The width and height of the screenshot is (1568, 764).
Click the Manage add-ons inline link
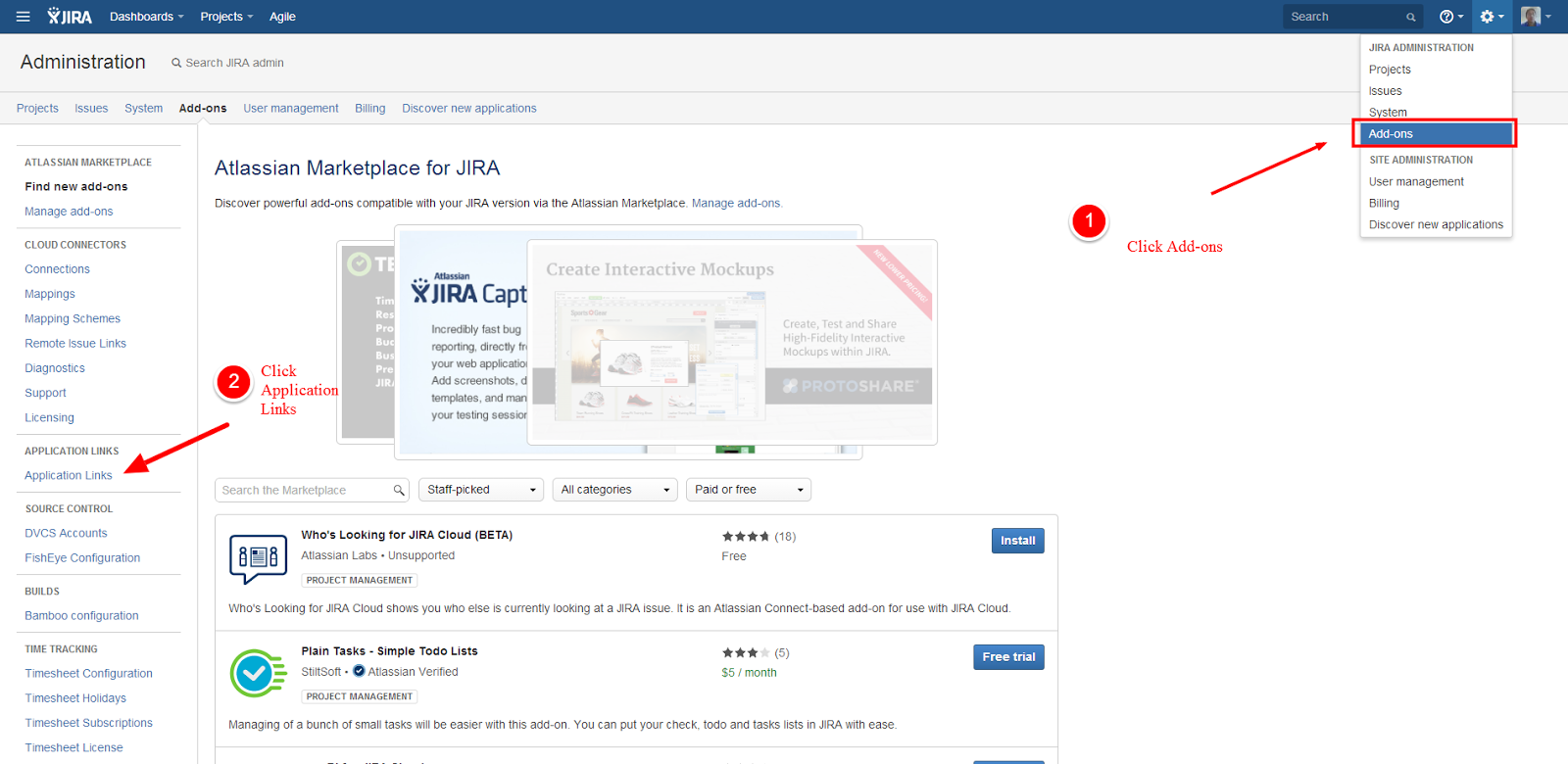coord(736,204)
